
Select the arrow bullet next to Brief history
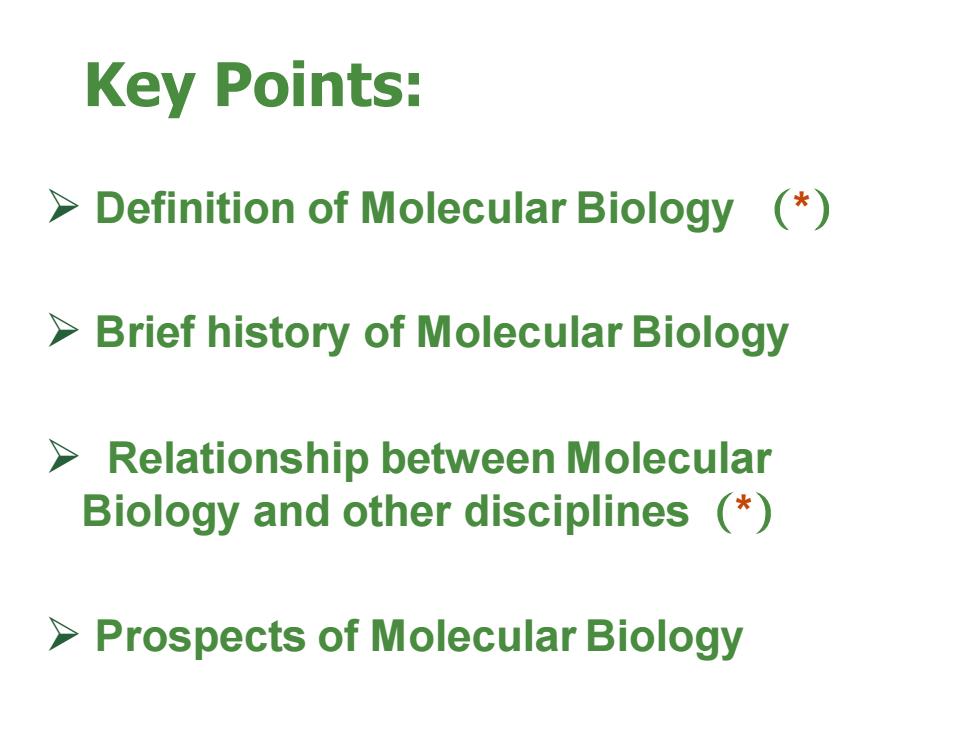(x=64, y=330)
